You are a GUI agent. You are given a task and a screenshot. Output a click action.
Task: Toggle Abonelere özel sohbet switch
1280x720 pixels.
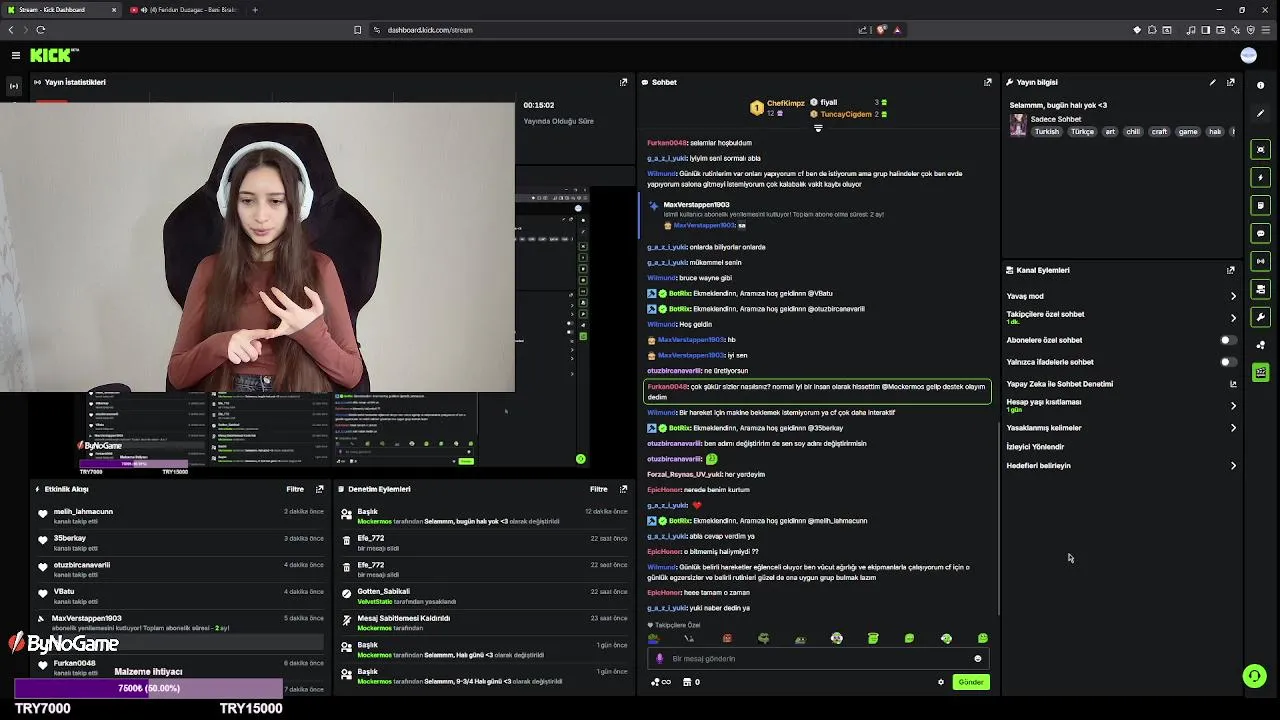[1228, 340]
